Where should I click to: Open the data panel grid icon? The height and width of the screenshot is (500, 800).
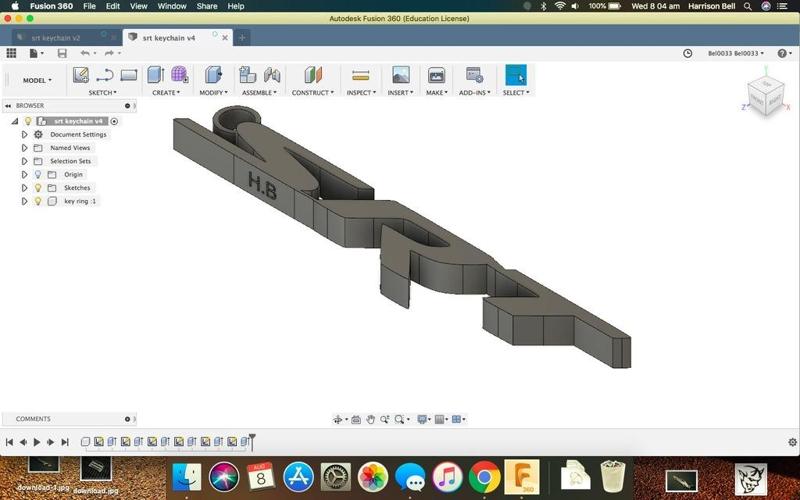point(11,53)
